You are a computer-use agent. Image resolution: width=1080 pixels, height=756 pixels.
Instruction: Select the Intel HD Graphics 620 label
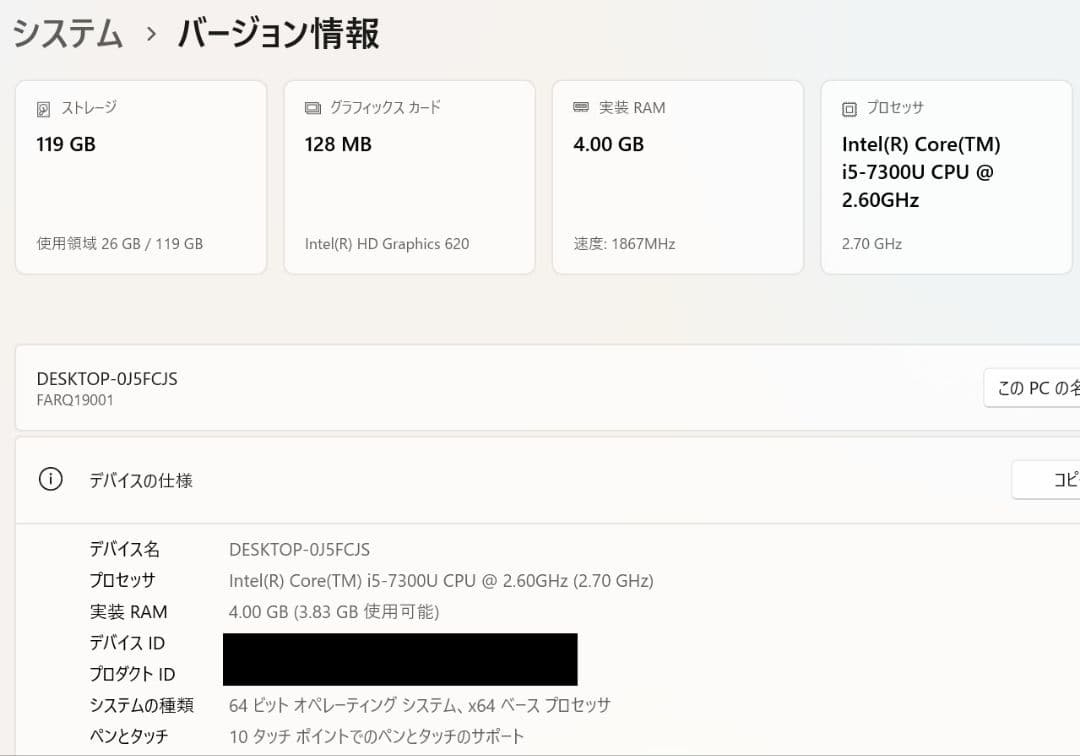pos(387,243)
